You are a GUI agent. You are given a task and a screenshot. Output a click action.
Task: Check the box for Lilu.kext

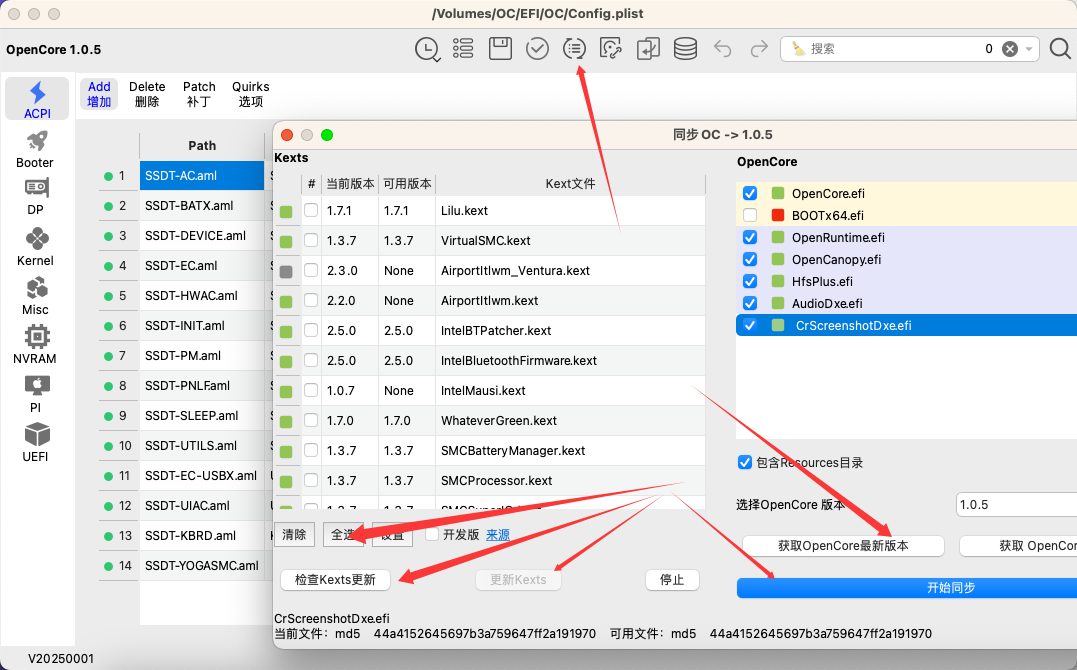click(x=311, y=211)
